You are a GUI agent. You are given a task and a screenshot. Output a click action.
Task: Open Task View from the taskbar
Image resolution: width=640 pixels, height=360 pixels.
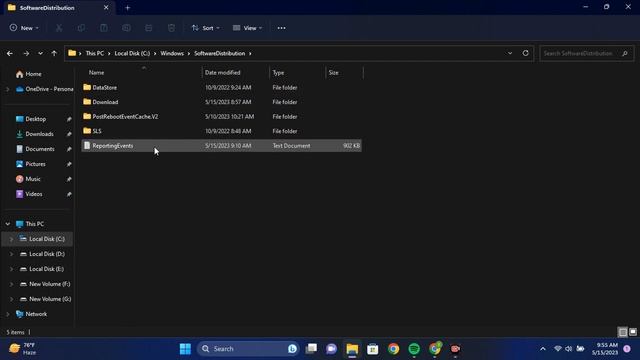(311, 349)
